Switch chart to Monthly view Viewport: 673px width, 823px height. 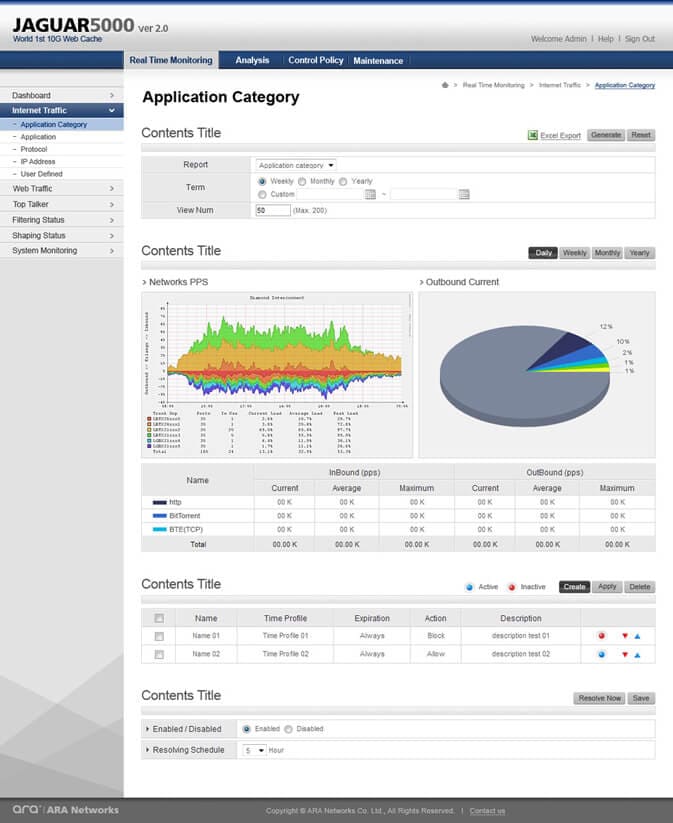[607, 253]
